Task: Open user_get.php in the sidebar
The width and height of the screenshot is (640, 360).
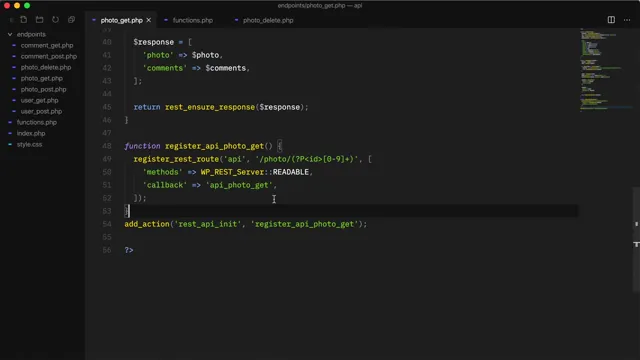Action: point(40,100)
